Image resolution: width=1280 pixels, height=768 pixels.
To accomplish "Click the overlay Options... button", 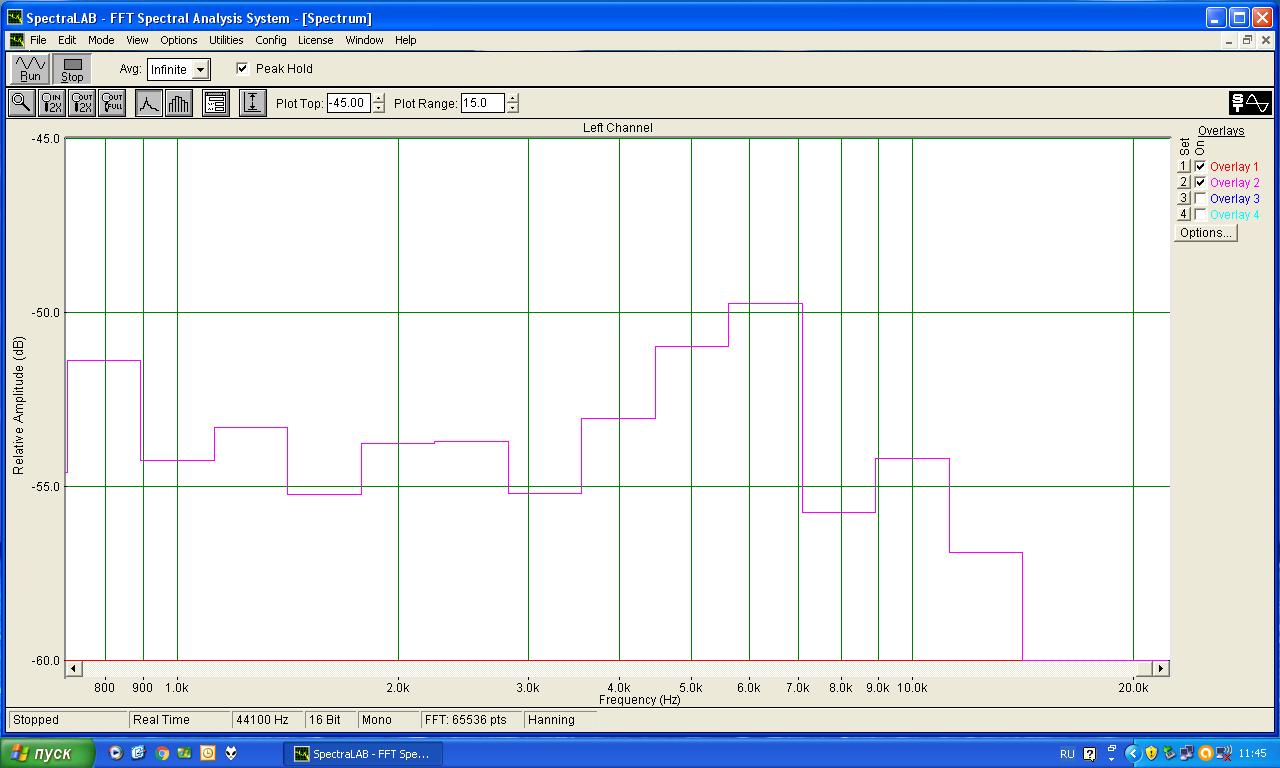I will 1205,233.
